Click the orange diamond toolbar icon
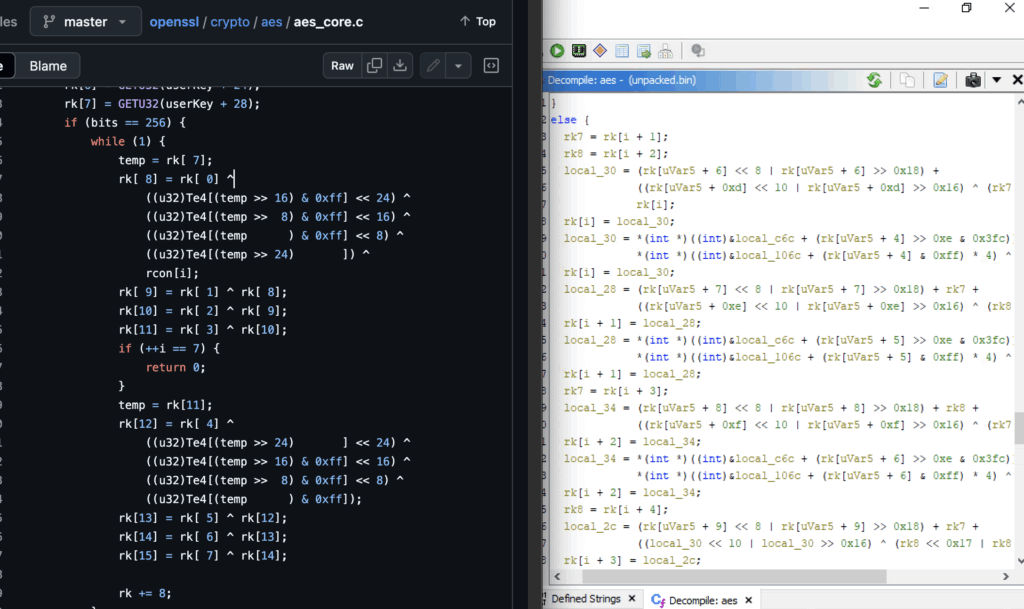1024x609 pixels. tap(600, 50)
